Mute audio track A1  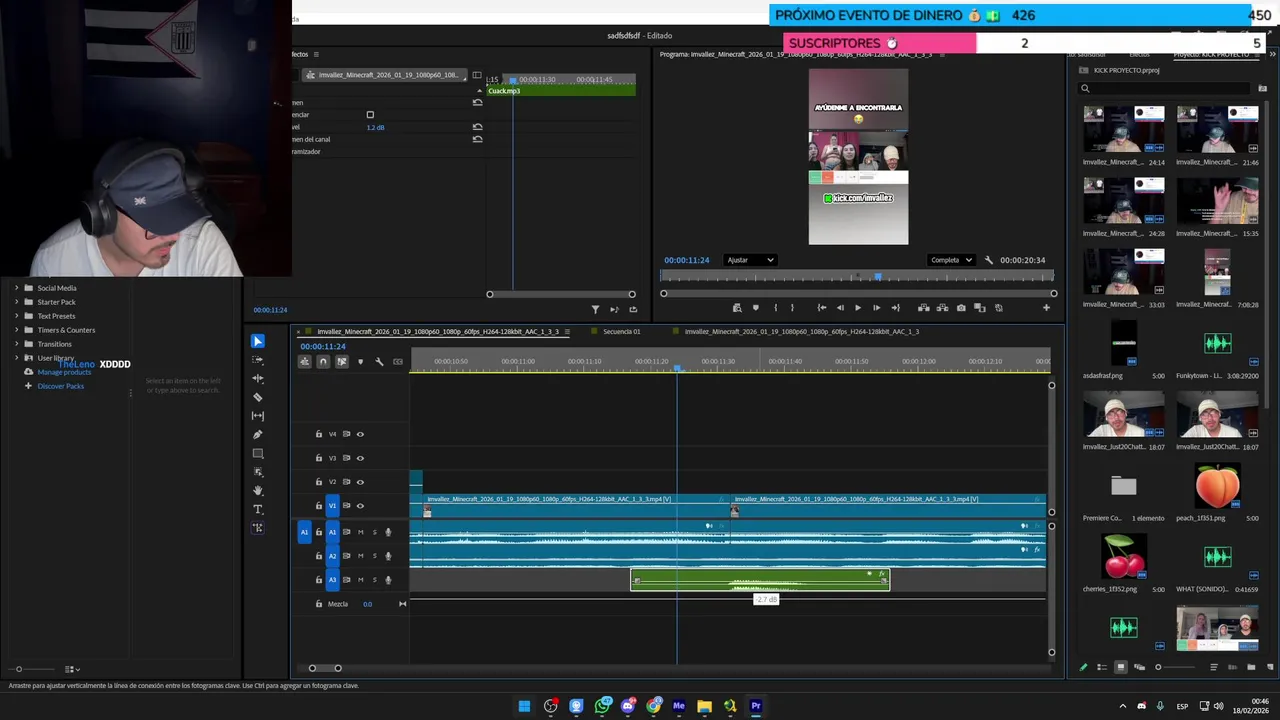361,532
